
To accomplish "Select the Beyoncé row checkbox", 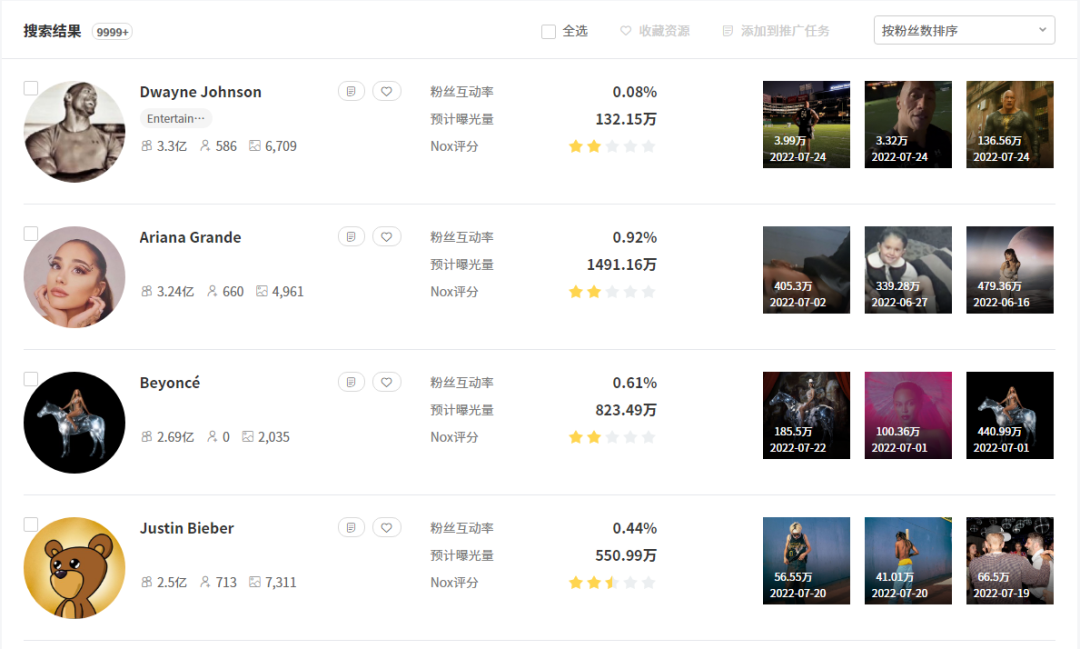I will pos(31,379).
